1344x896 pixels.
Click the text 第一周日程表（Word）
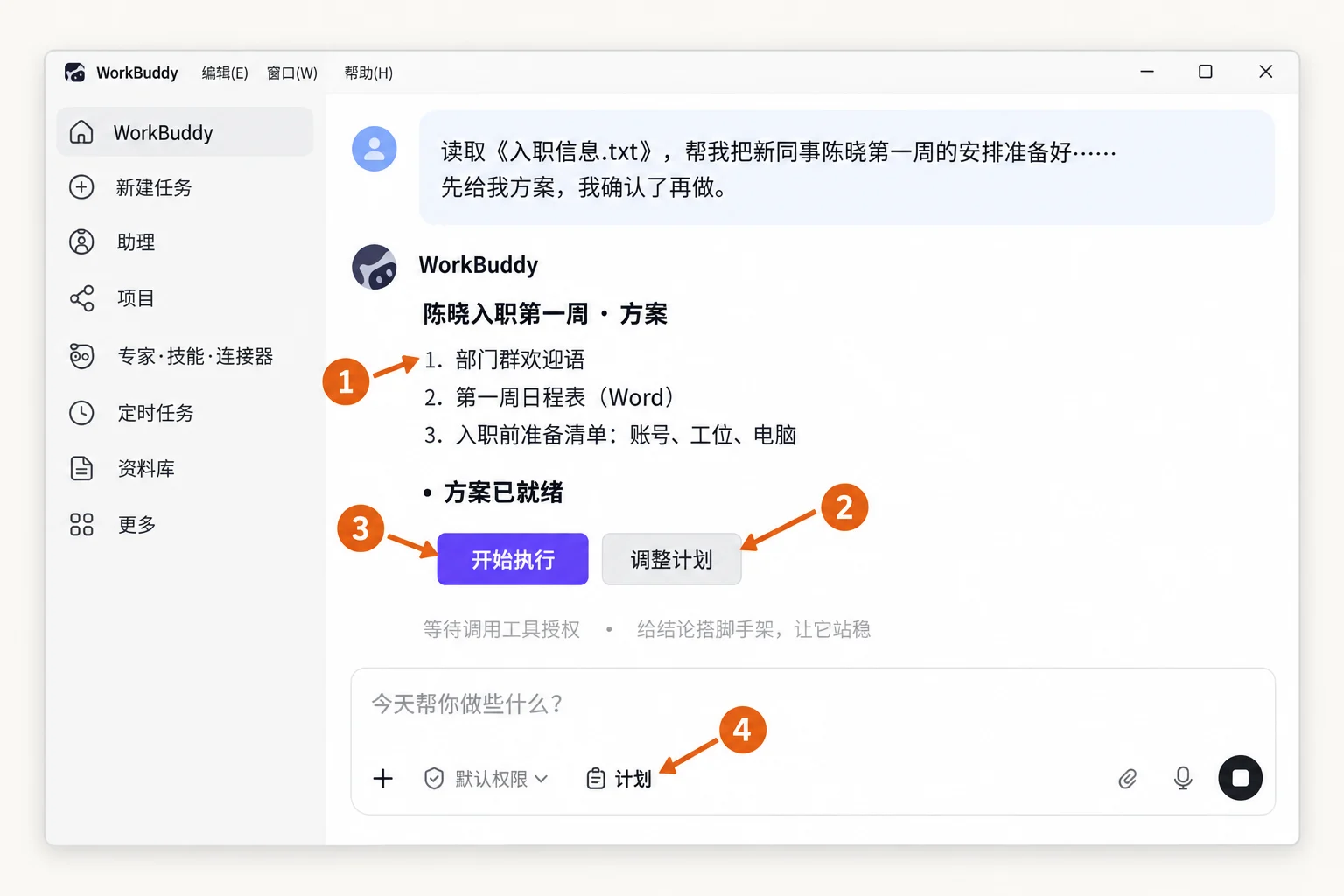[564, 397]
